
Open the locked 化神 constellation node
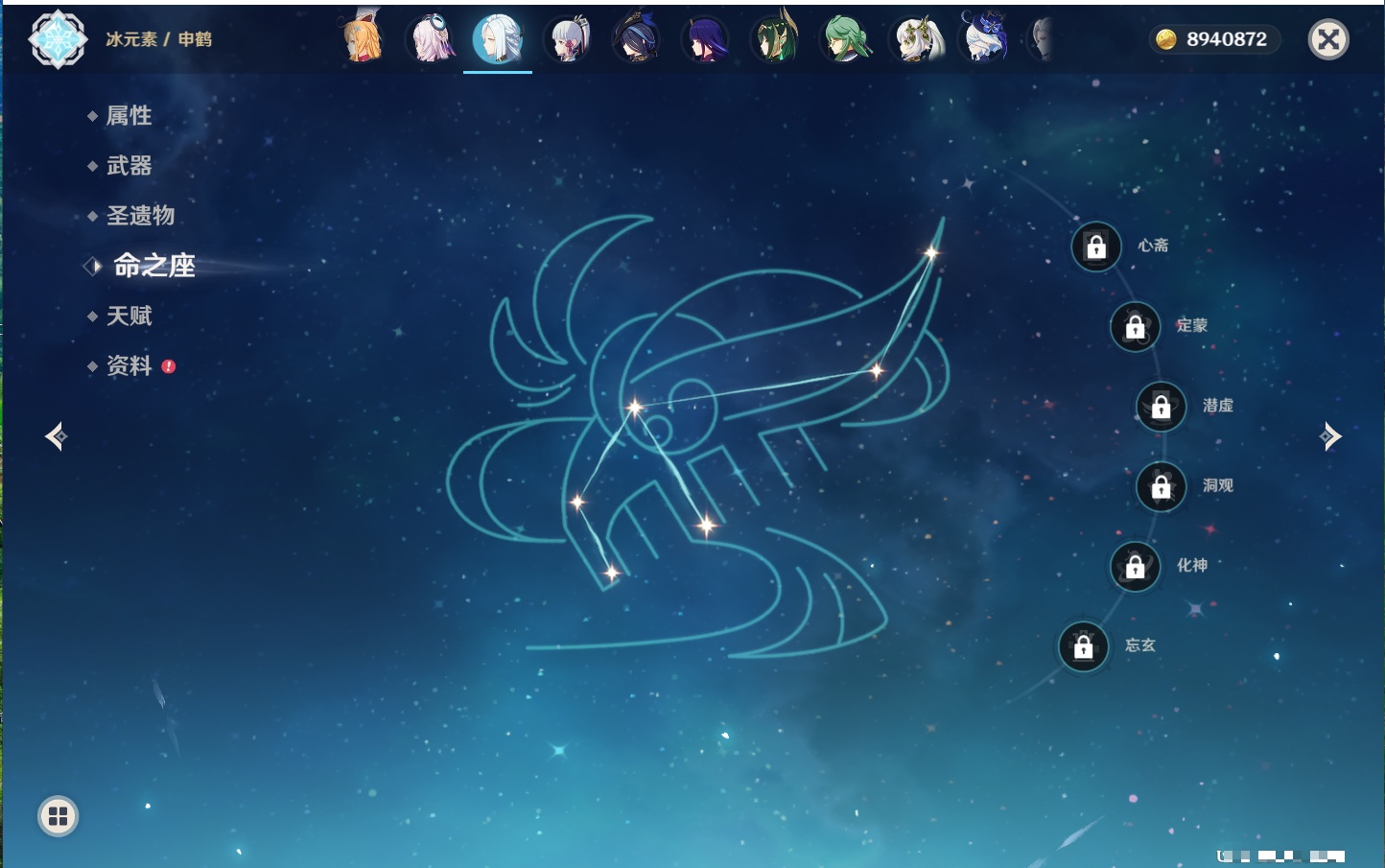tap(1135, 566)
